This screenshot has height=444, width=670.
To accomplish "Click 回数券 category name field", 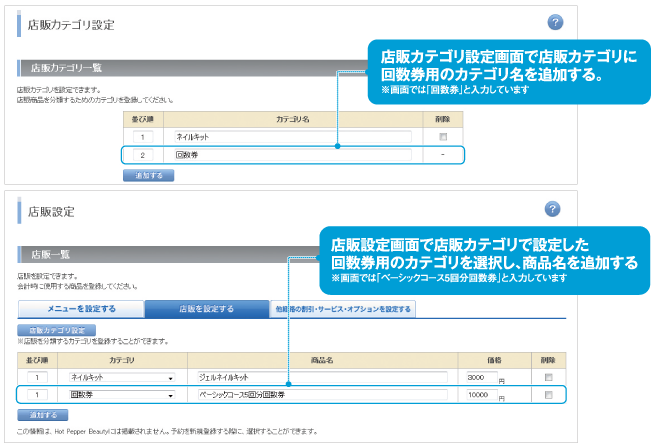I will [x=291, y=155].
